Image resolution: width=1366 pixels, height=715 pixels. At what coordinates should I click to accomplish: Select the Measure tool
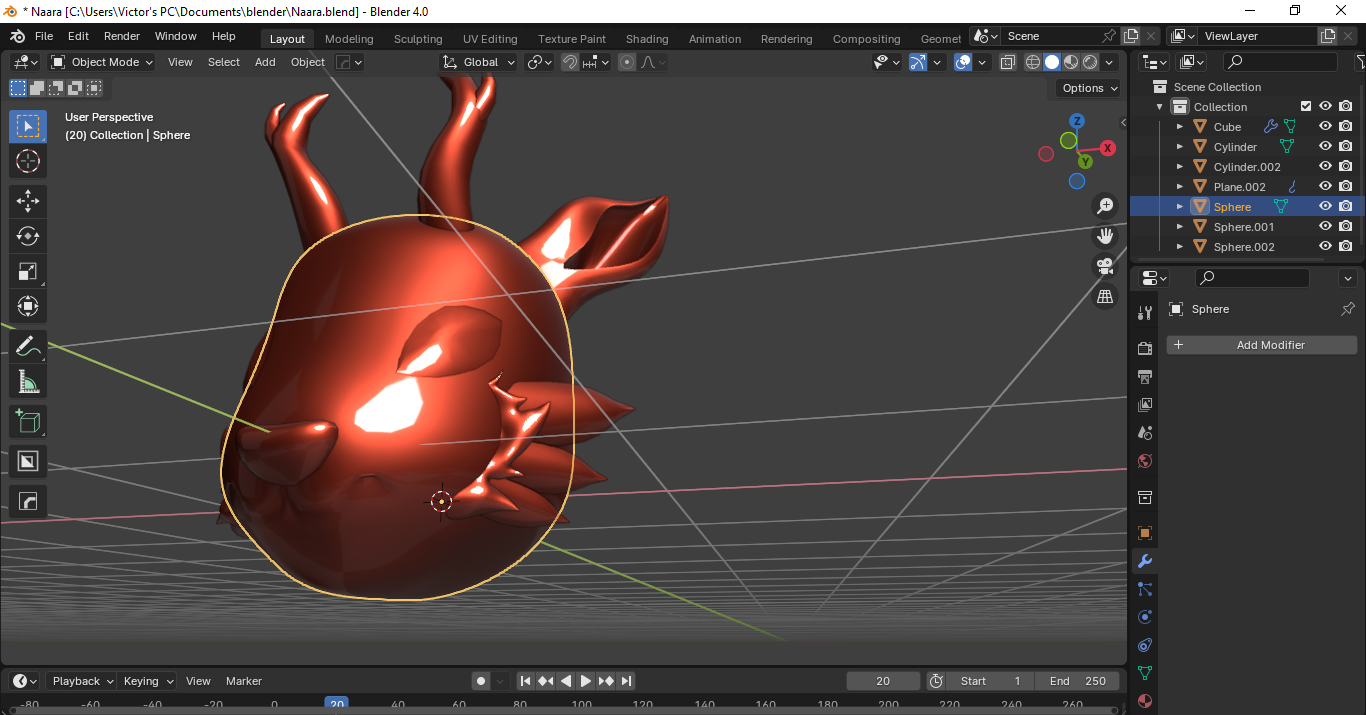28,382
